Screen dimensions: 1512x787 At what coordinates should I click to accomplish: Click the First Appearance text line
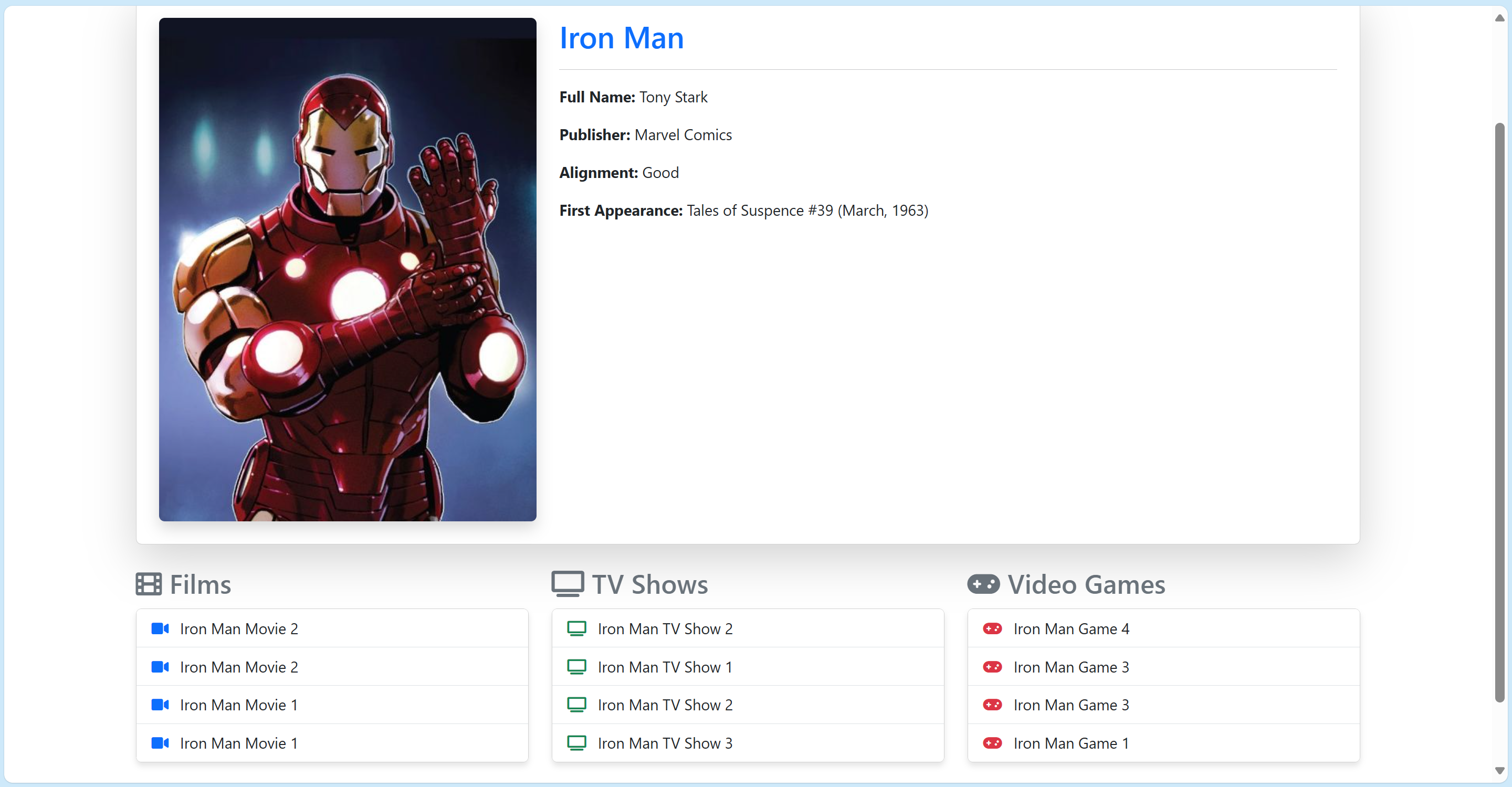pos(743,211)
